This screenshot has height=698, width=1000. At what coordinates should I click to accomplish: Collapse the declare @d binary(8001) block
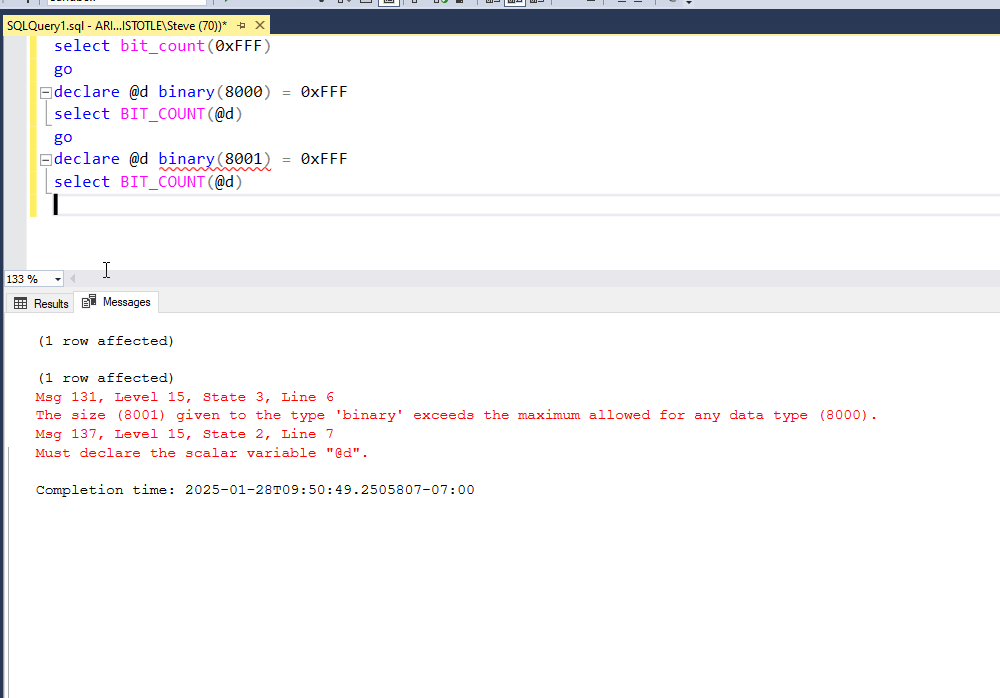45,160
